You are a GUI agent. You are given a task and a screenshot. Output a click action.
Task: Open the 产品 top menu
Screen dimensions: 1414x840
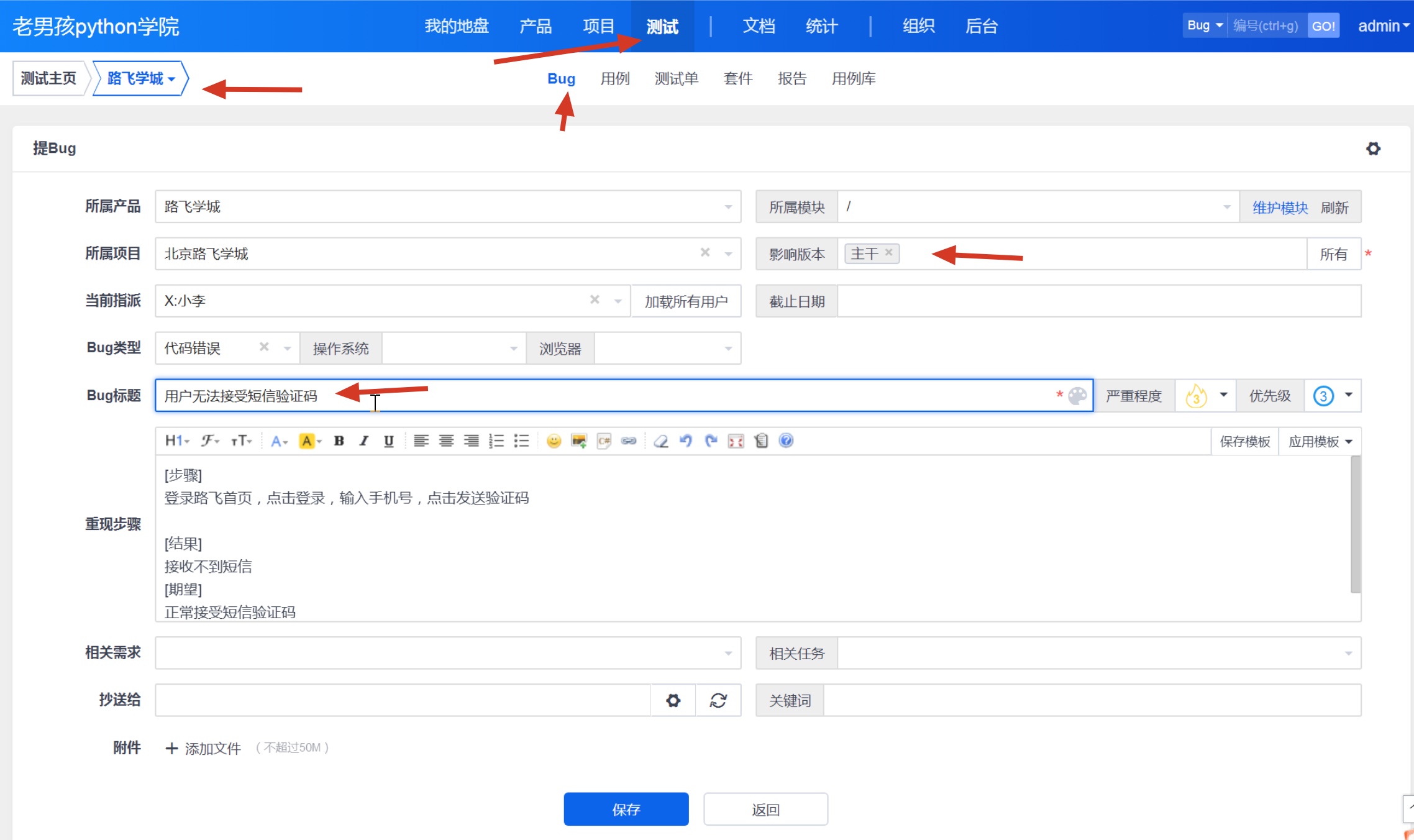(x=536, y=26)
